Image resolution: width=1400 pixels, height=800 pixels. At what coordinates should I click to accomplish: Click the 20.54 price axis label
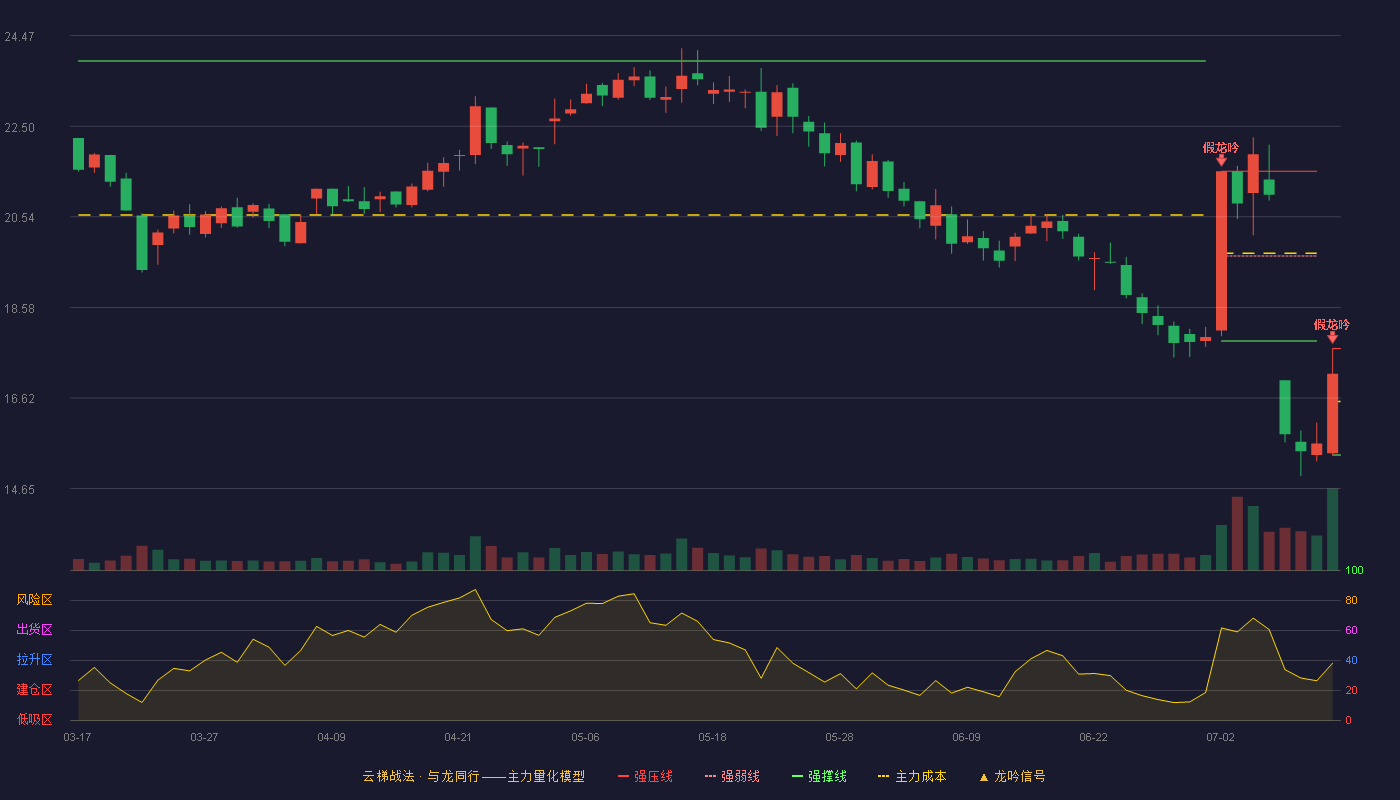(x=19, y=218)
